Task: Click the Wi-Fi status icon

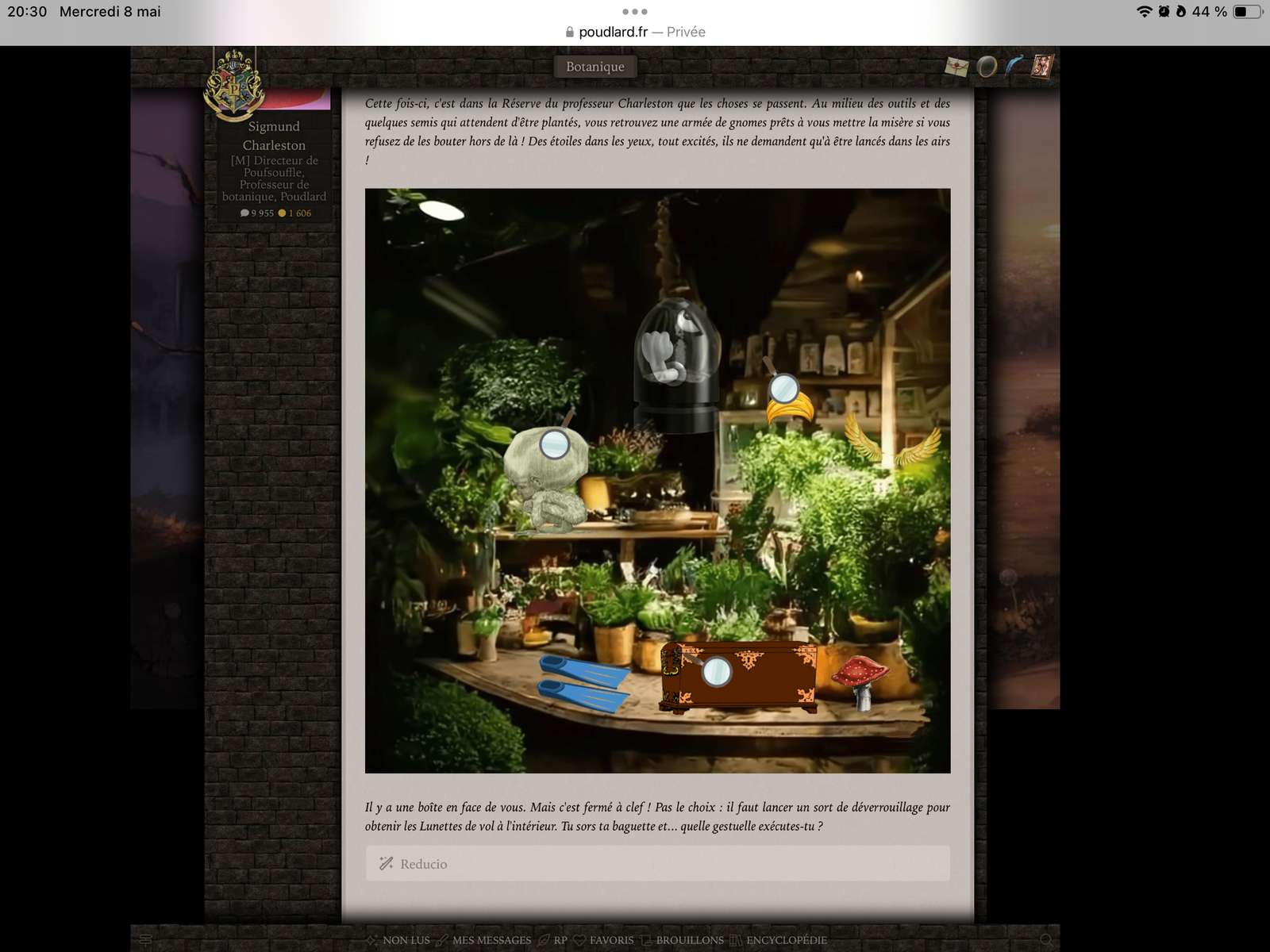Action: click(1144, 11)
